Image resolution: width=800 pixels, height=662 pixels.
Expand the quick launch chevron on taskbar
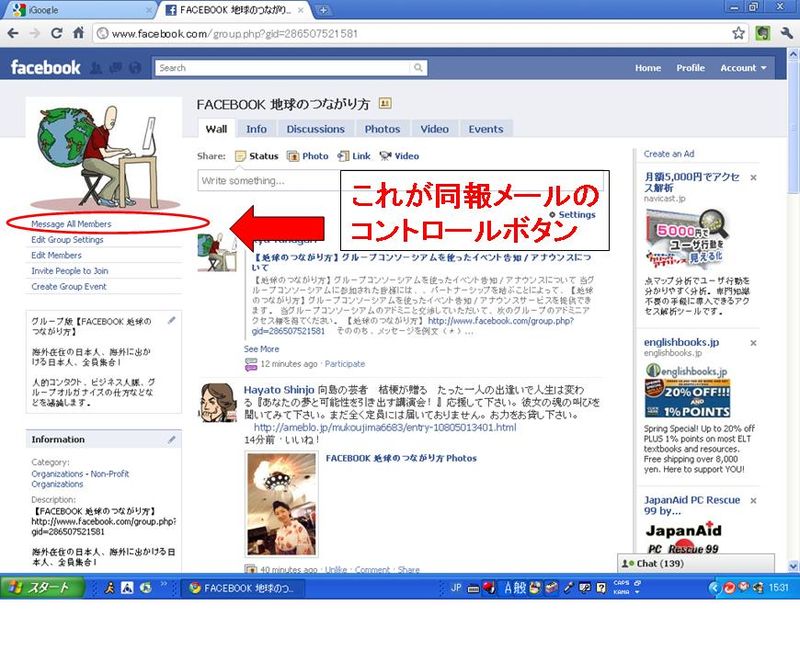click(164, 583)
